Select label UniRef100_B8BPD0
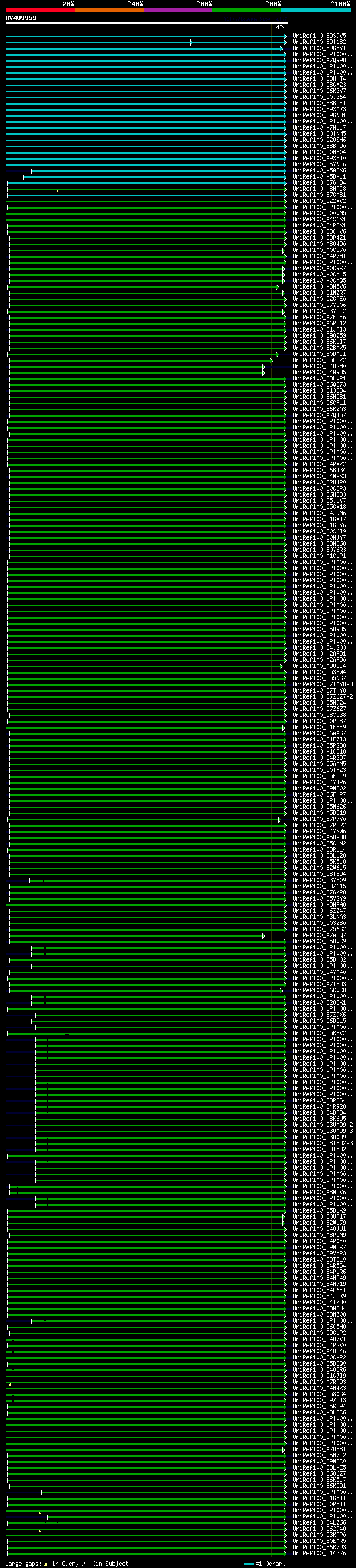The width and height of the screenshot is (356, 1568). pos(319,146)
